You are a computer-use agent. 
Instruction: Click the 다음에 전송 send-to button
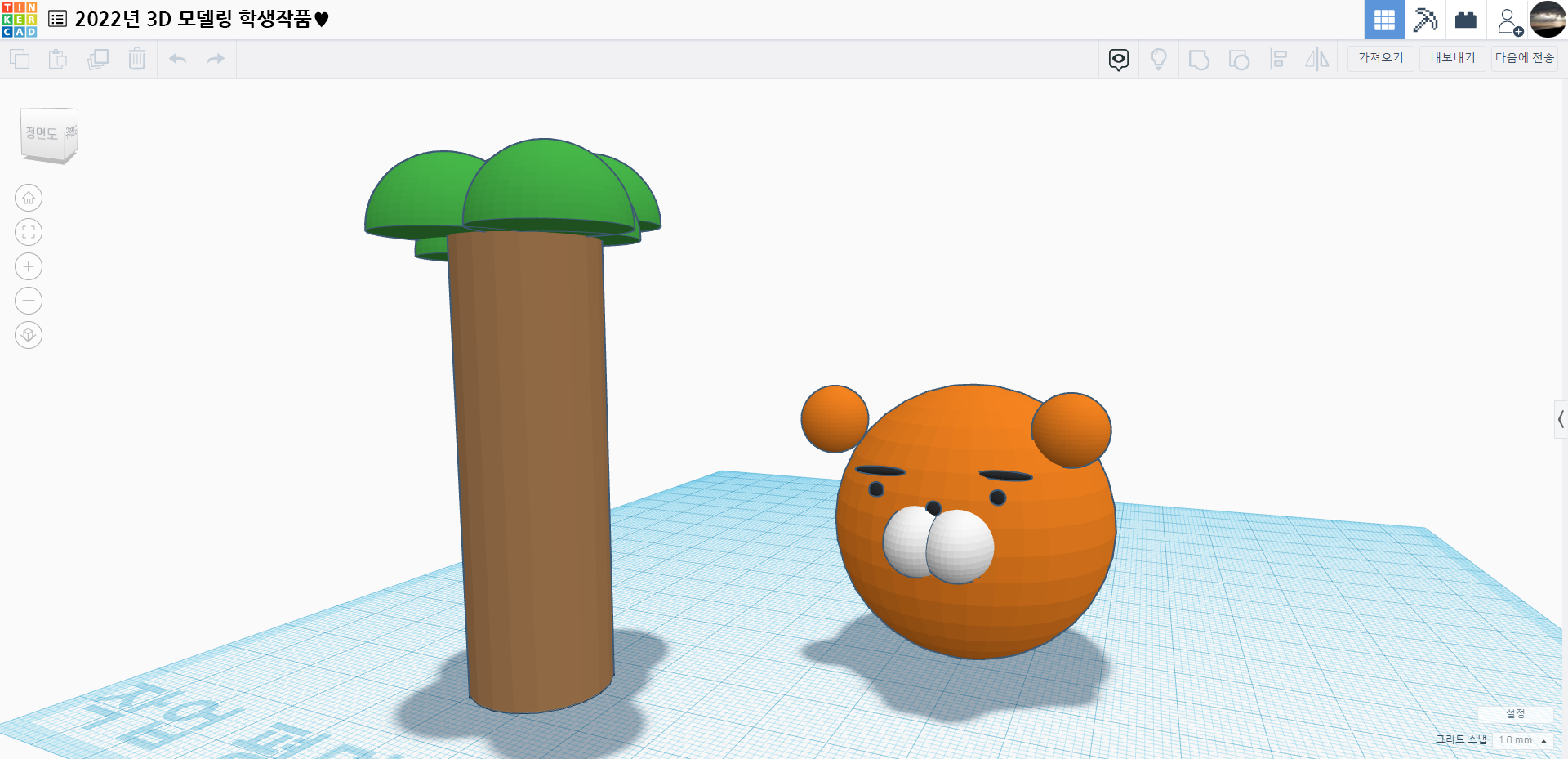(x=1525, y=58)
